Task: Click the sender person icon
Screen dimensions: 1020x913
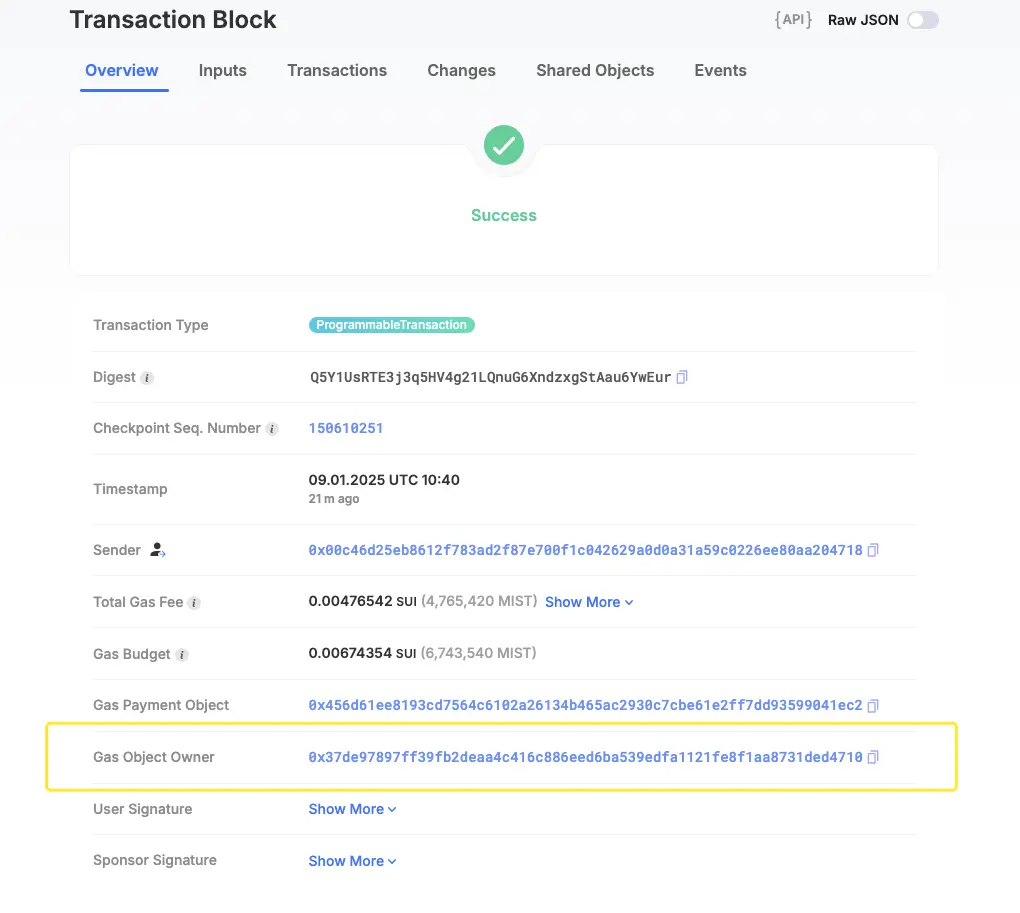Action: click(157, 550)
